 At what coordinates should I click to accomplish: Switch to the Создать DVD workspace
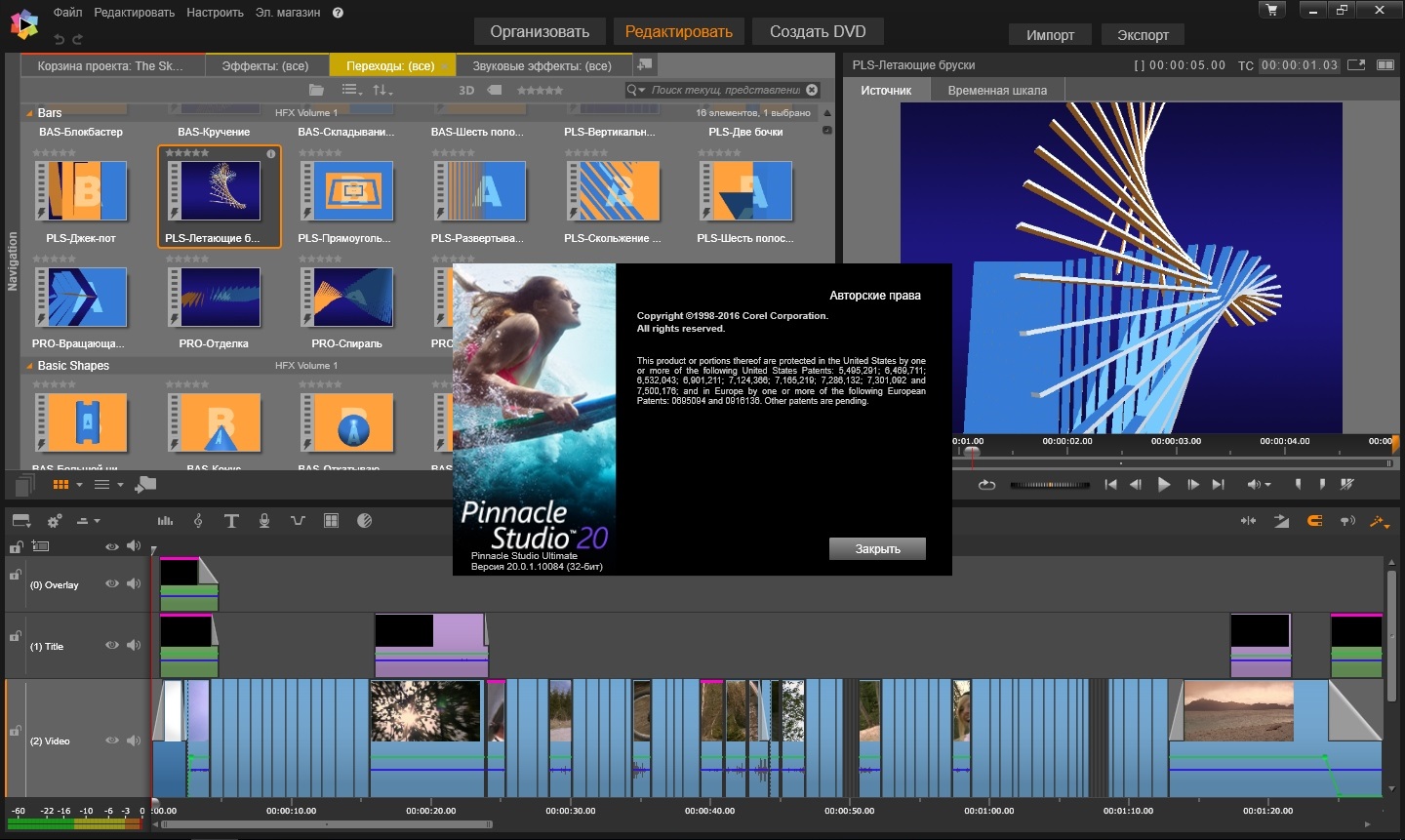point(818,31)
